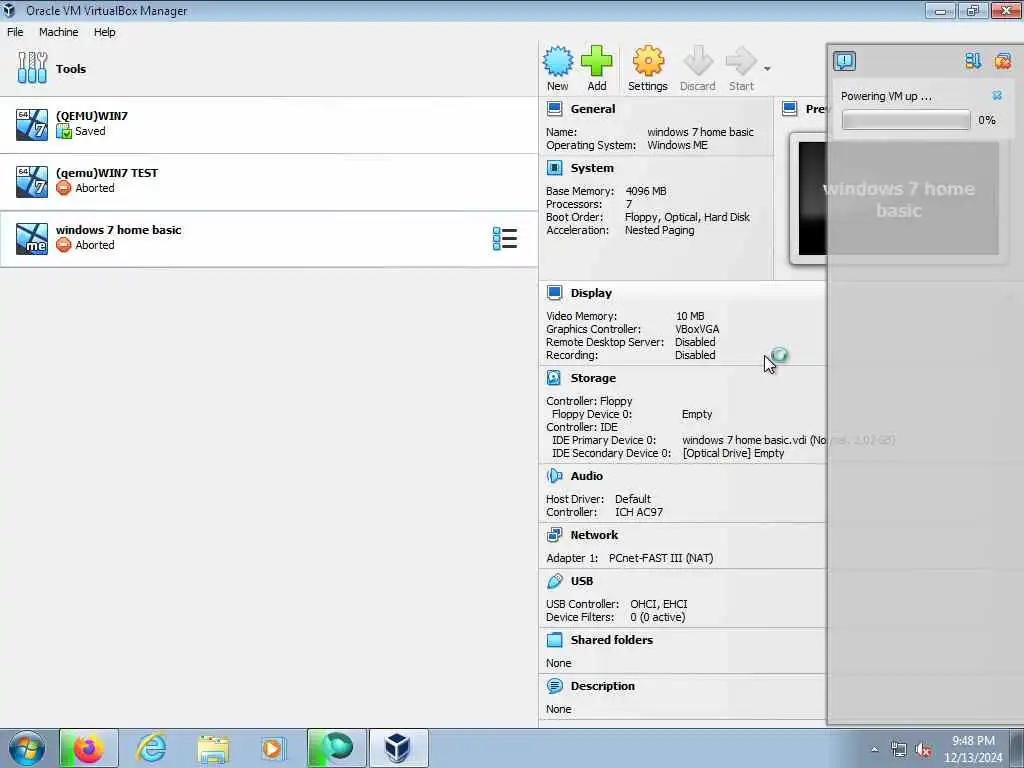Click the 4096 MB base memory value
Image resolution: width=1024 pixels, height=768 pixels.
pyautogui.click(x=645, y=191)
